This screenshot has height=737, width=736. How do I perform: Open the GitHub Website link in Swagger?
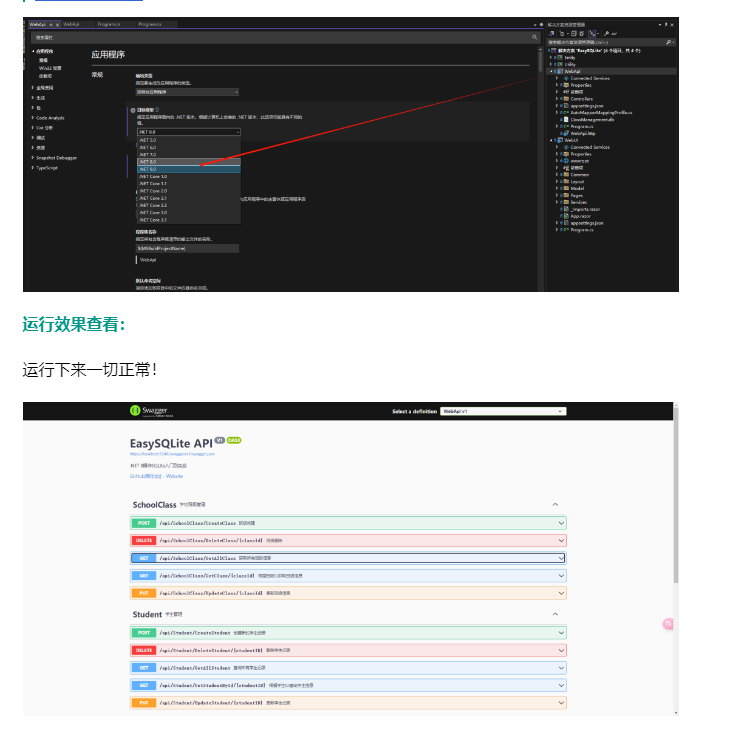click(x=156, y=476)
